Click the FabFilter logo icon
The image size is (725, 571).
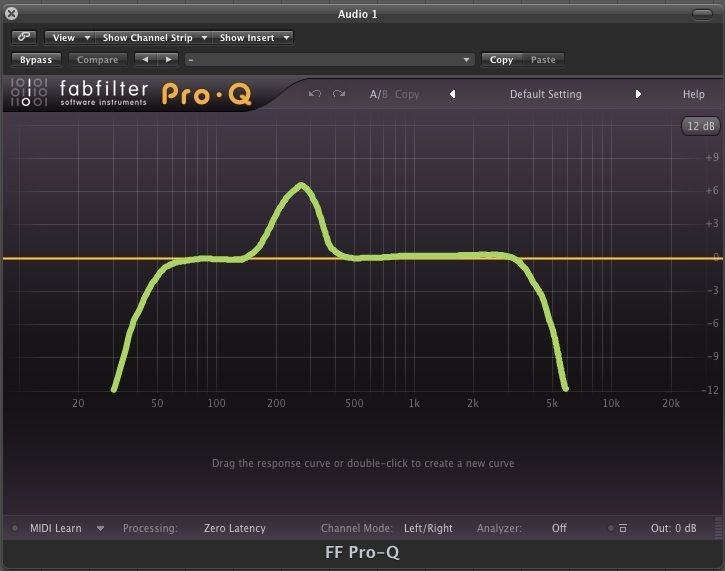click(29, 92)
